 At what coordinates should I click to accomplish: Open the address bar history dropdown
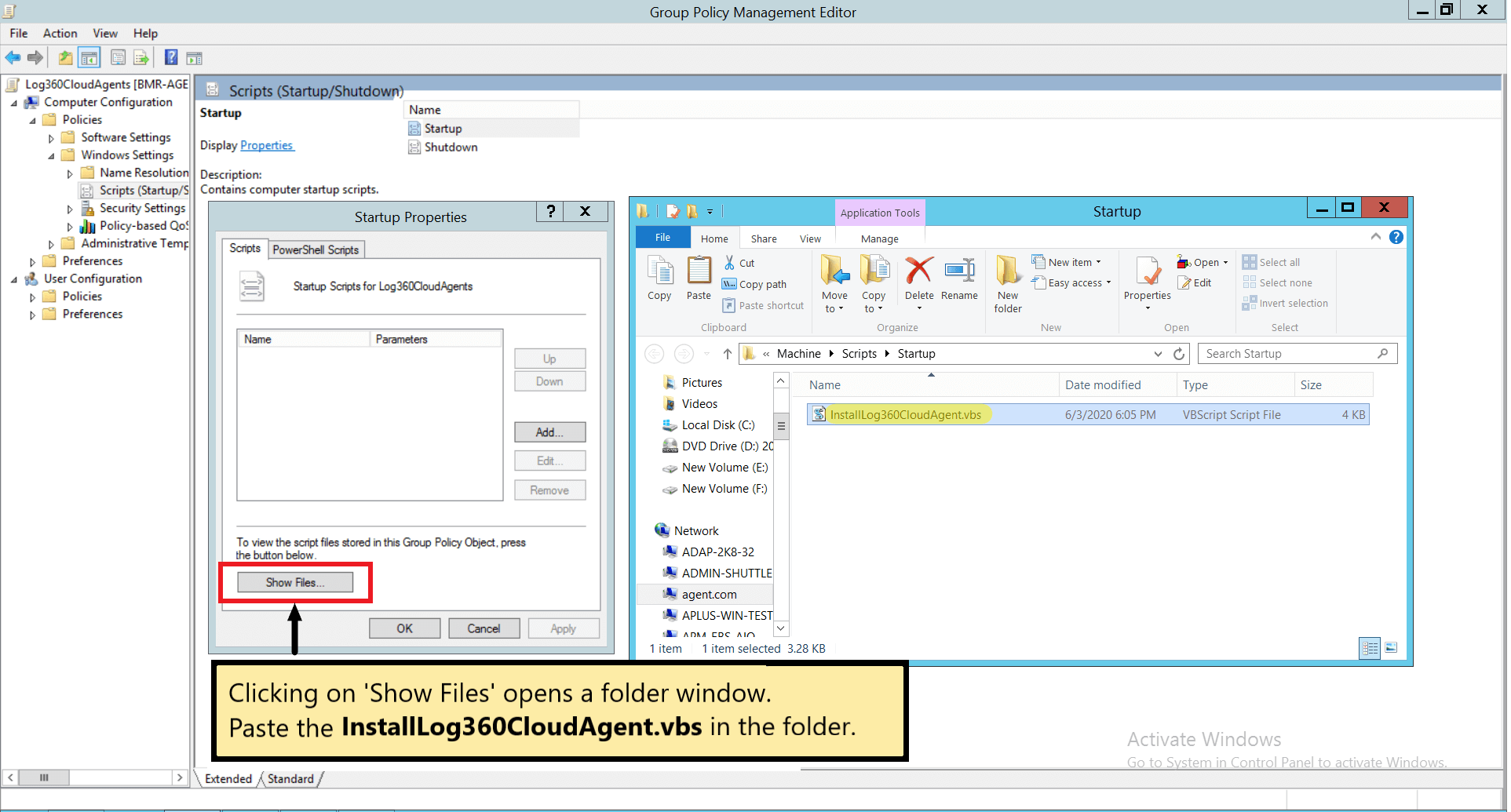(x=1158, y=354)
